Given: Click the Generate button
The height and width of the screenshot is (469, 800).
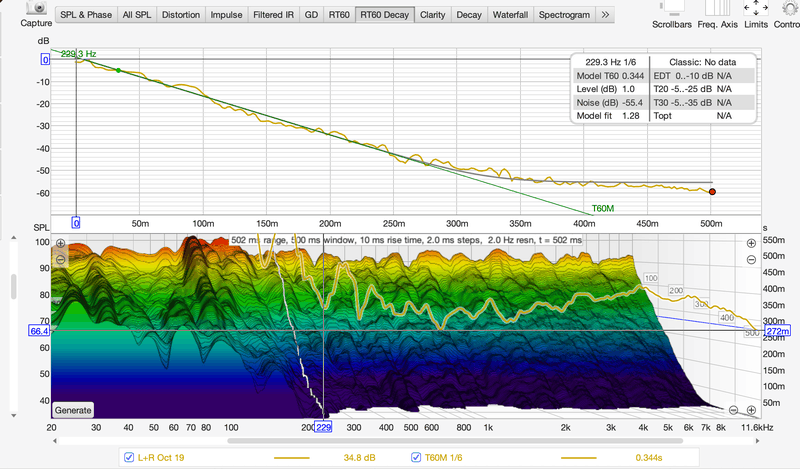Looking at the screenshot, I should point(73,410).
